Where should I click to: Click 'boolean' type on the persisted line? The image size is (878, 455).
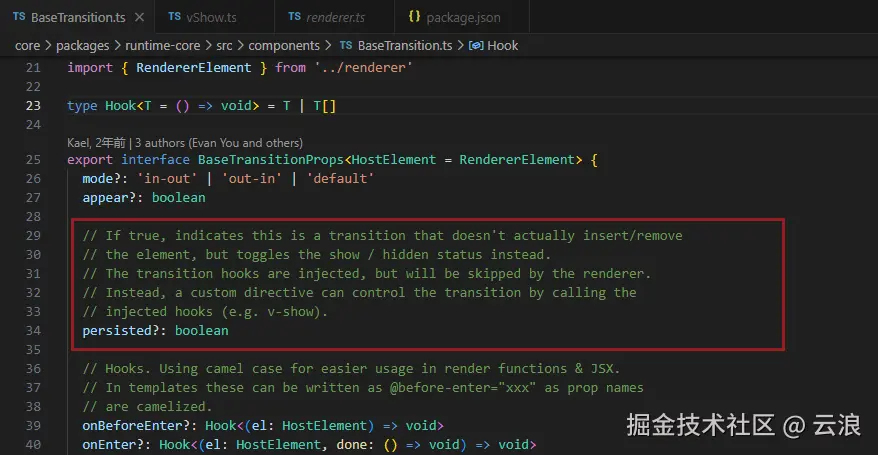[202, 331]
